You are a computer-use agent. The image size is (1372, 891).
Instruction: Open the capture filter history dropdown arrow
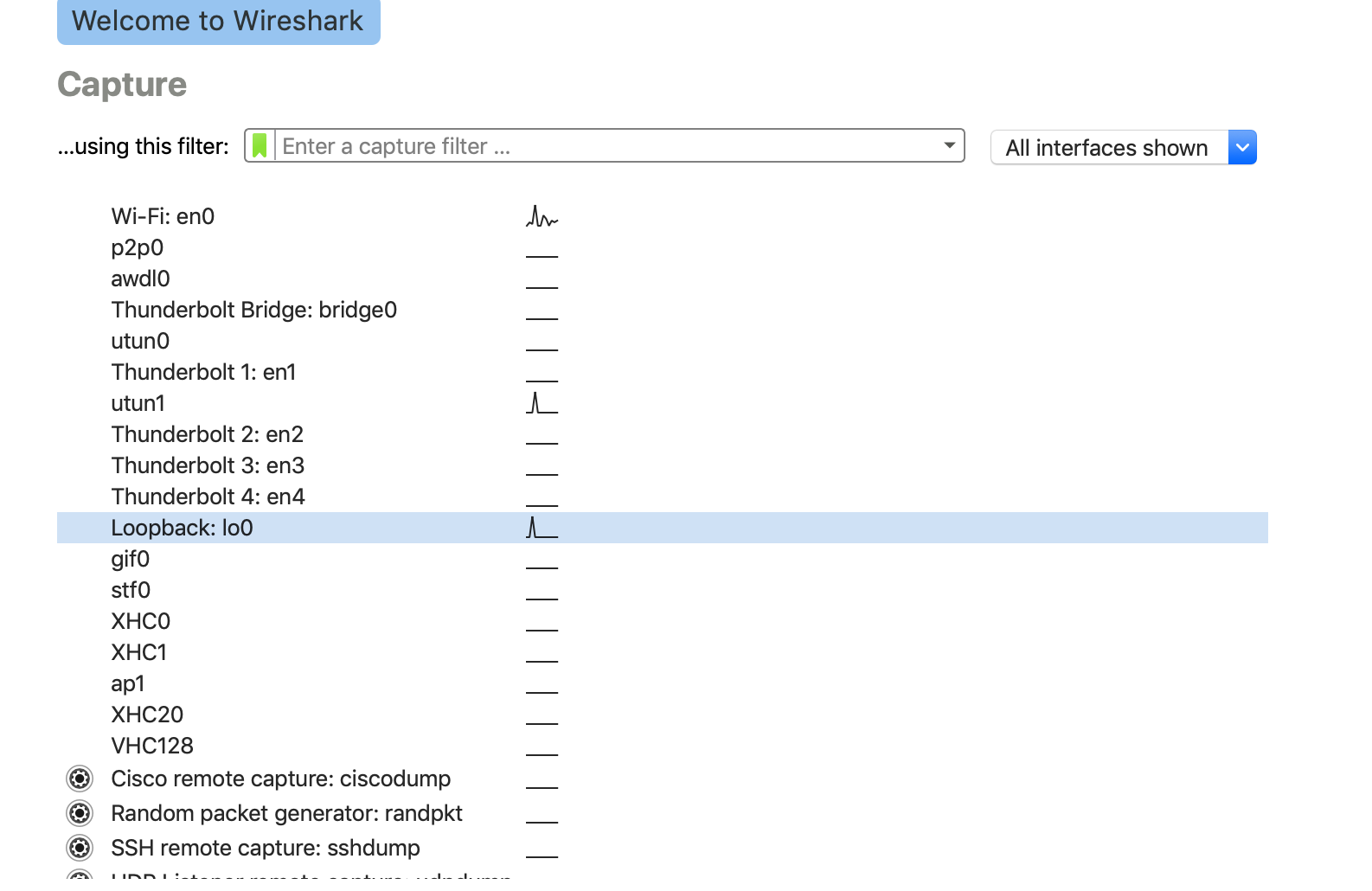pyautogui.click(x=948, y=145)
